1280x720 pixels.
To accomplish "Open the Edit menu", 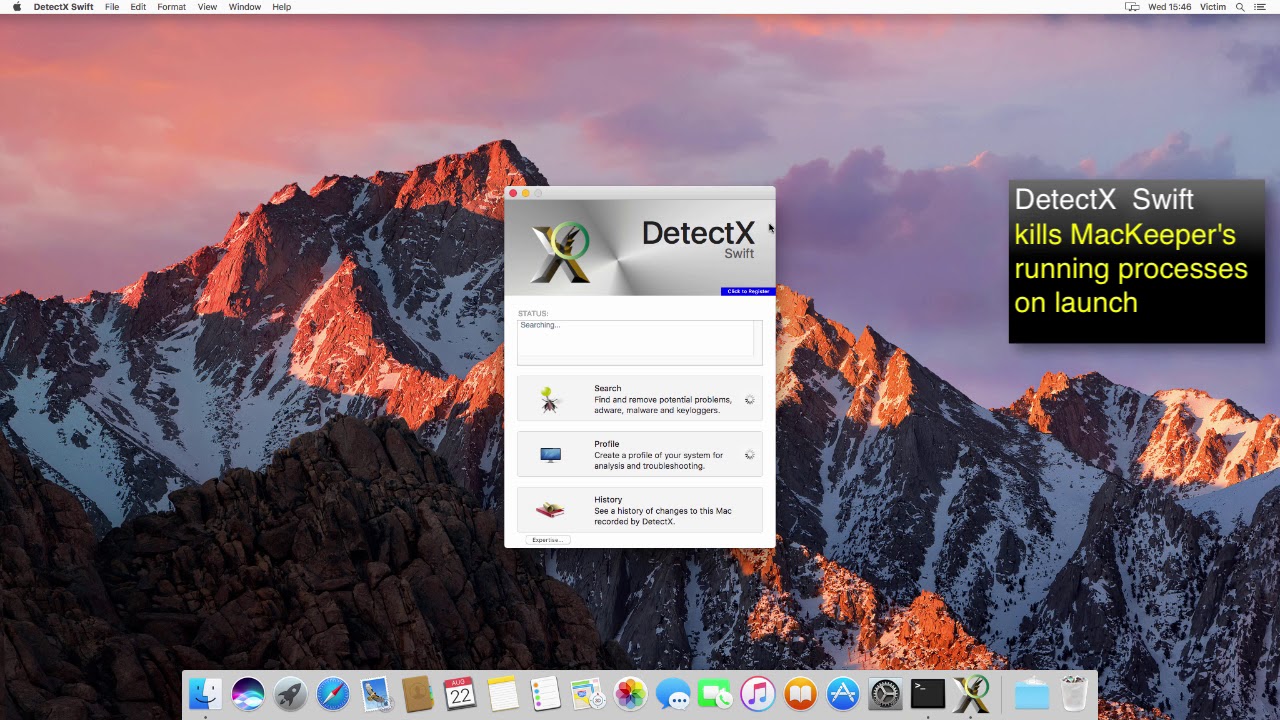I will point(138,7).
